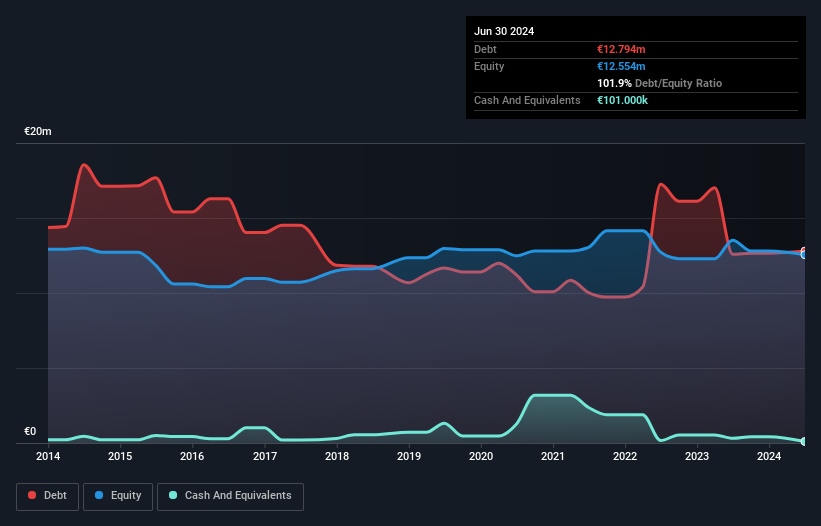Click the Equity label in tooltip
Image resolution: width=821 pixels, height=526 pixels.
(x=489, y=66)
